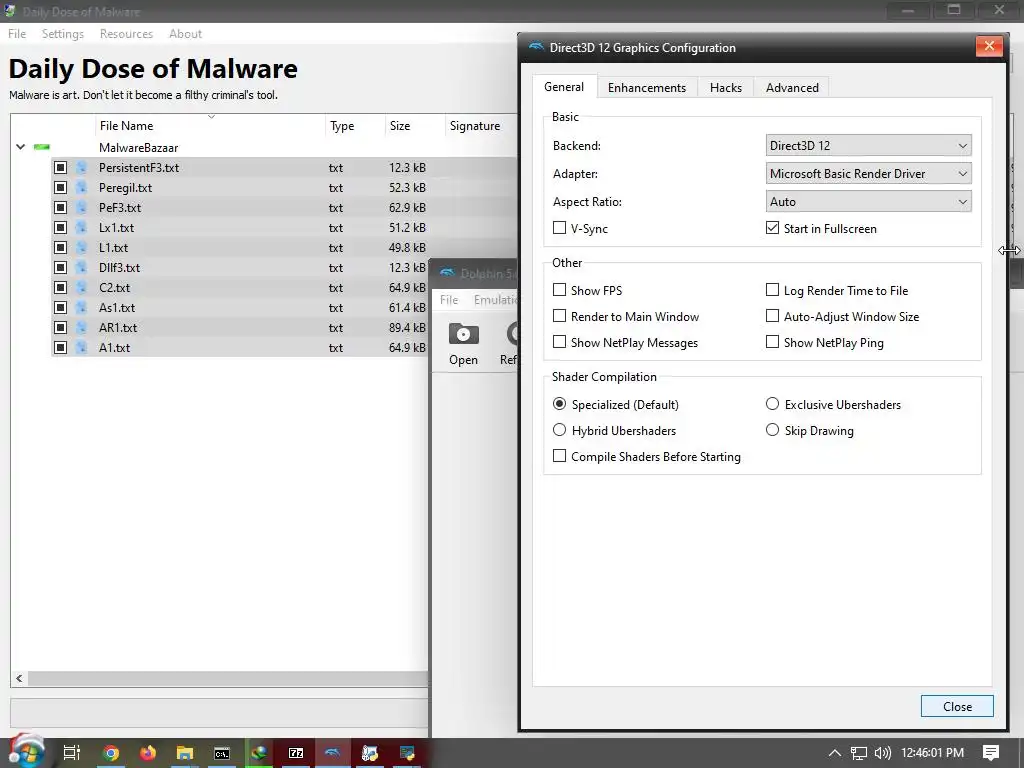Click the file icon beside PeF3.txt
Viewport: 1024px width, 768px height.
(81, 208)
